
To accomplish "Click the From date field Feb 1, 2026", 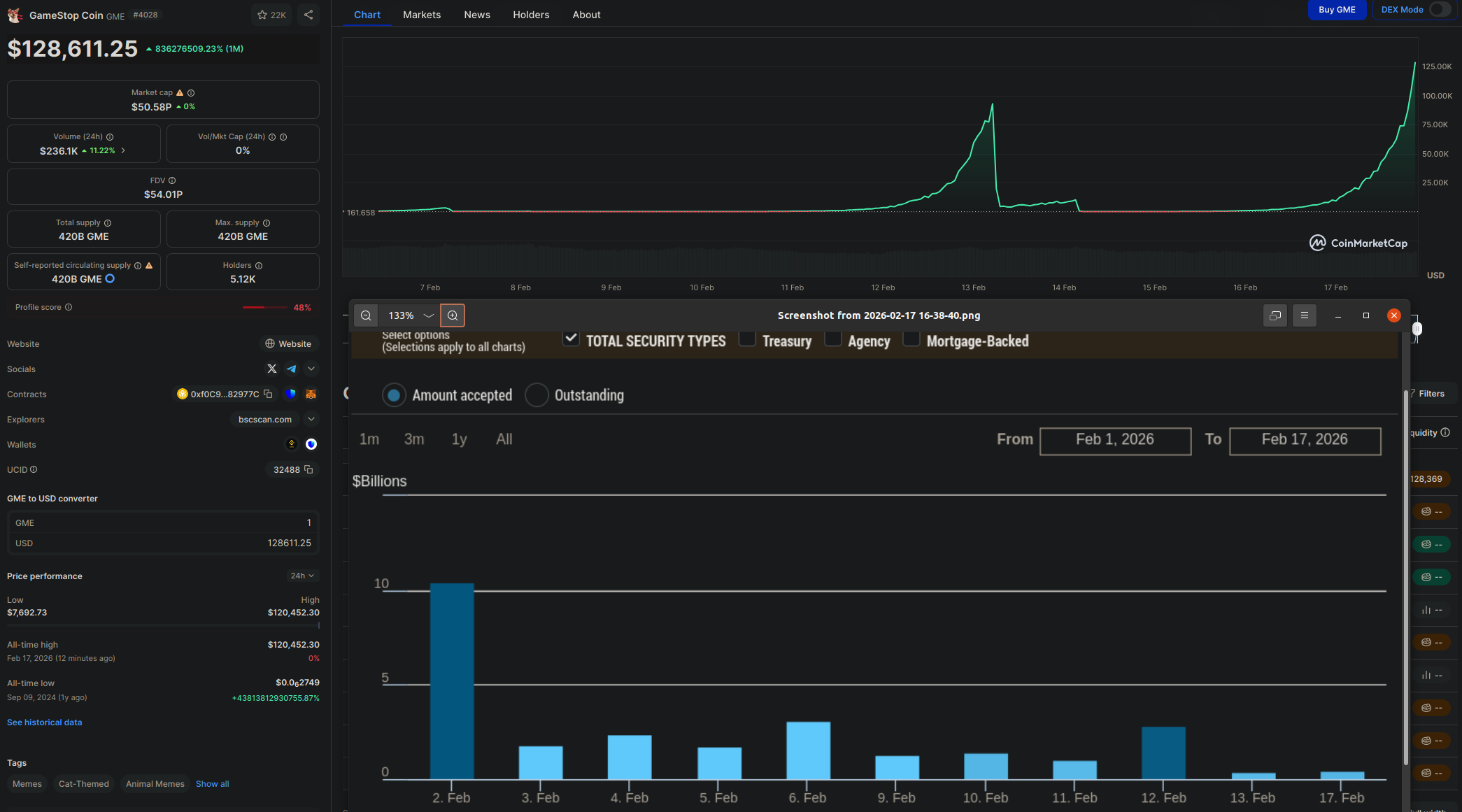I will (1115, 440).
